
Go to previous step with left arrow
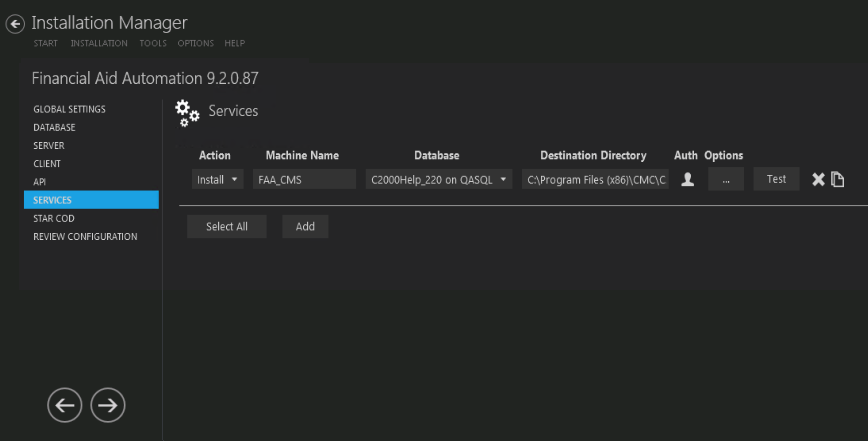tap(65, 405)
